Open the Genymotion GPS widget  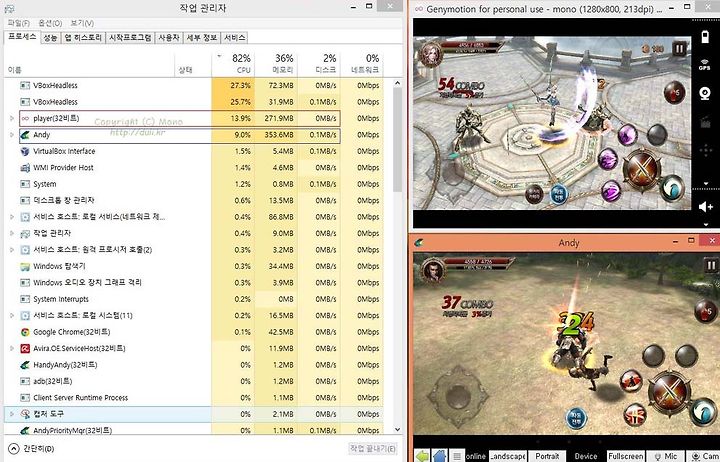[705, 65]
